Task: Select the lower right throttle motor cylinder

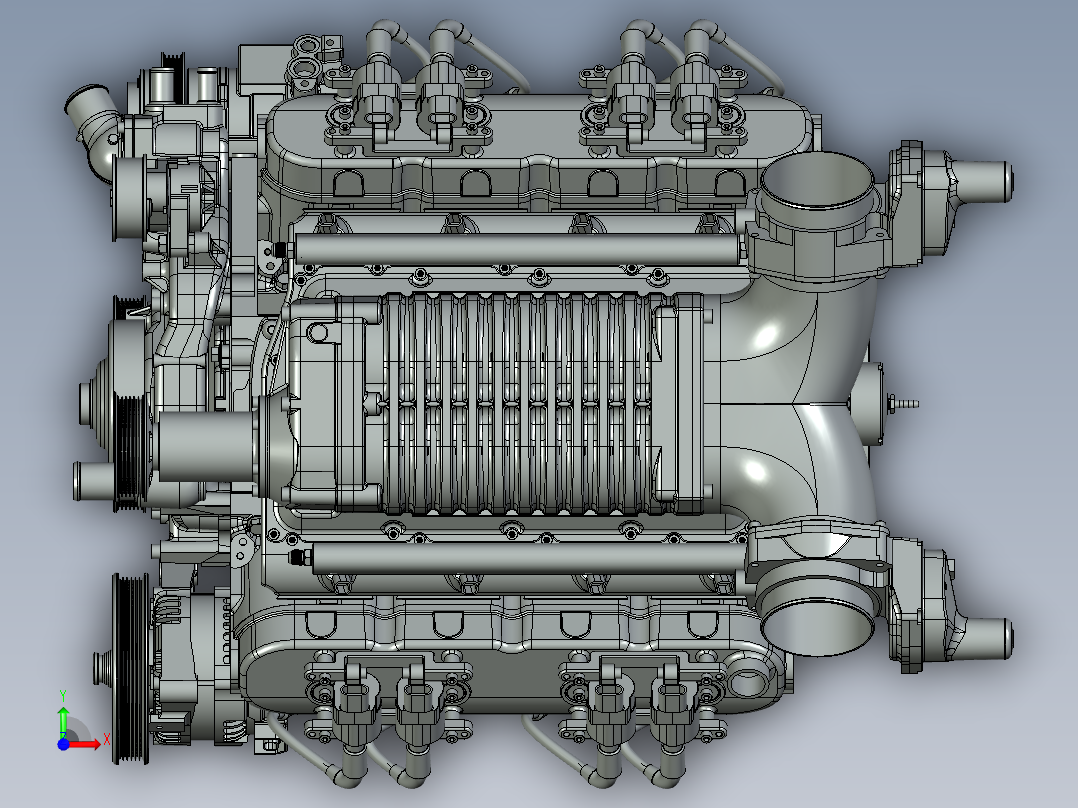Action: pos(983,638)
